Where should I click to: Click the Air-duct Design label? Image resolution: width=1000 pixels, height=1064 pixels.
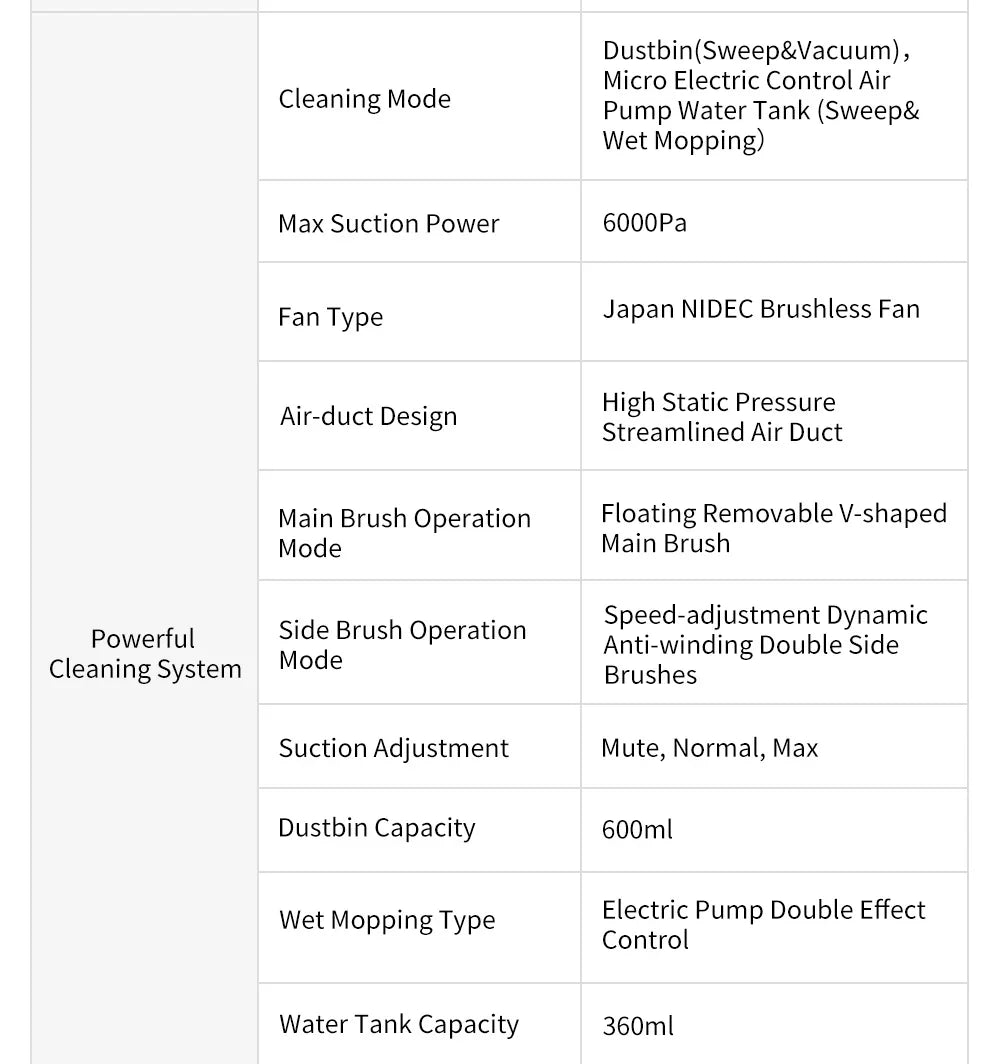click(368, 416)
